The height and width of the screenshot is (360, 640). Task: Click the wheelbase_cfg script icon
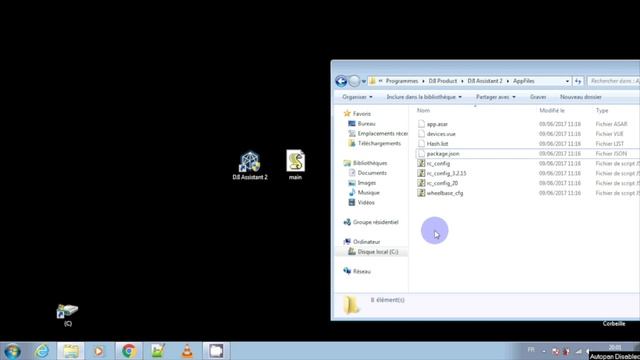[x=421, y=193]
